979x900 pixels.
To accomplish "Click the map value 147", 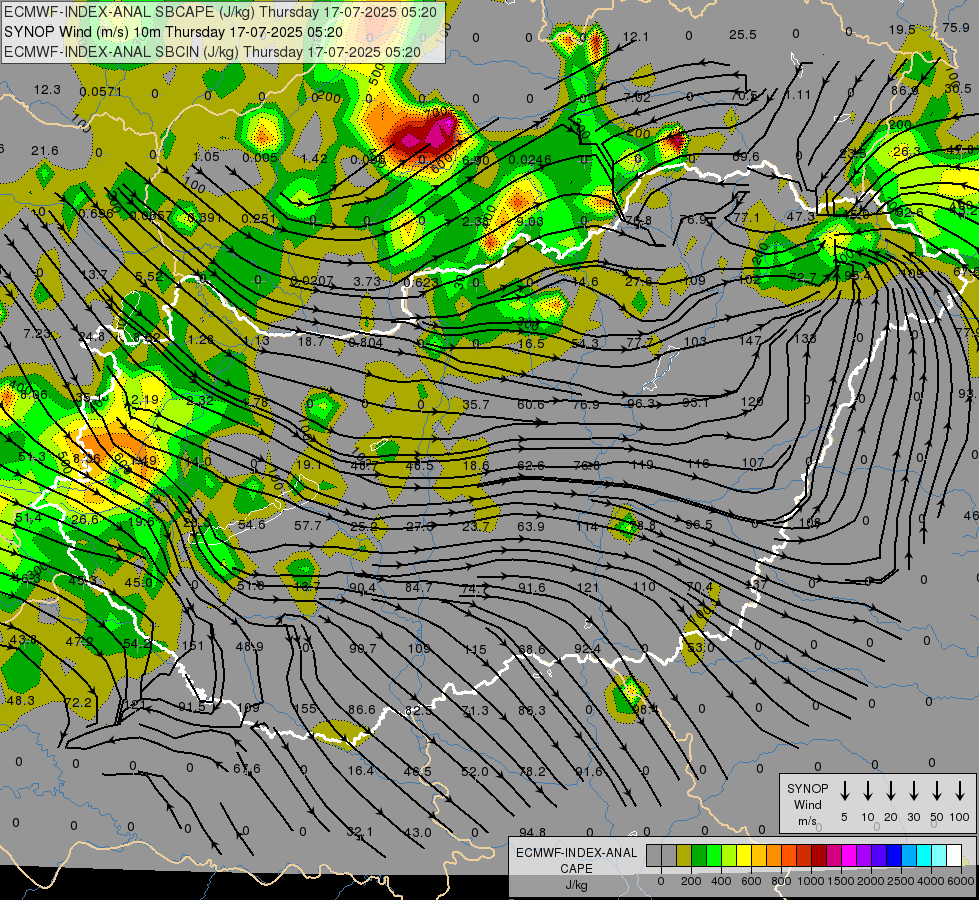I will click(750, 340).
